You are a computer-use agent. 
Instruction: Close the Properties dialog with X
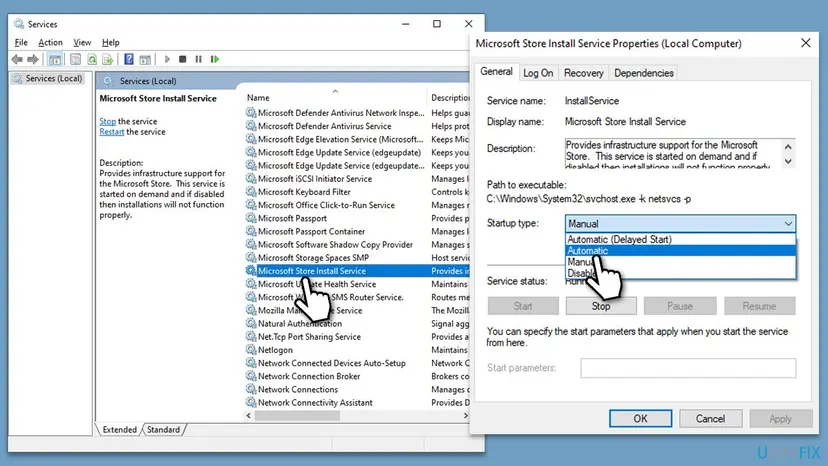(x=805, y=43)
